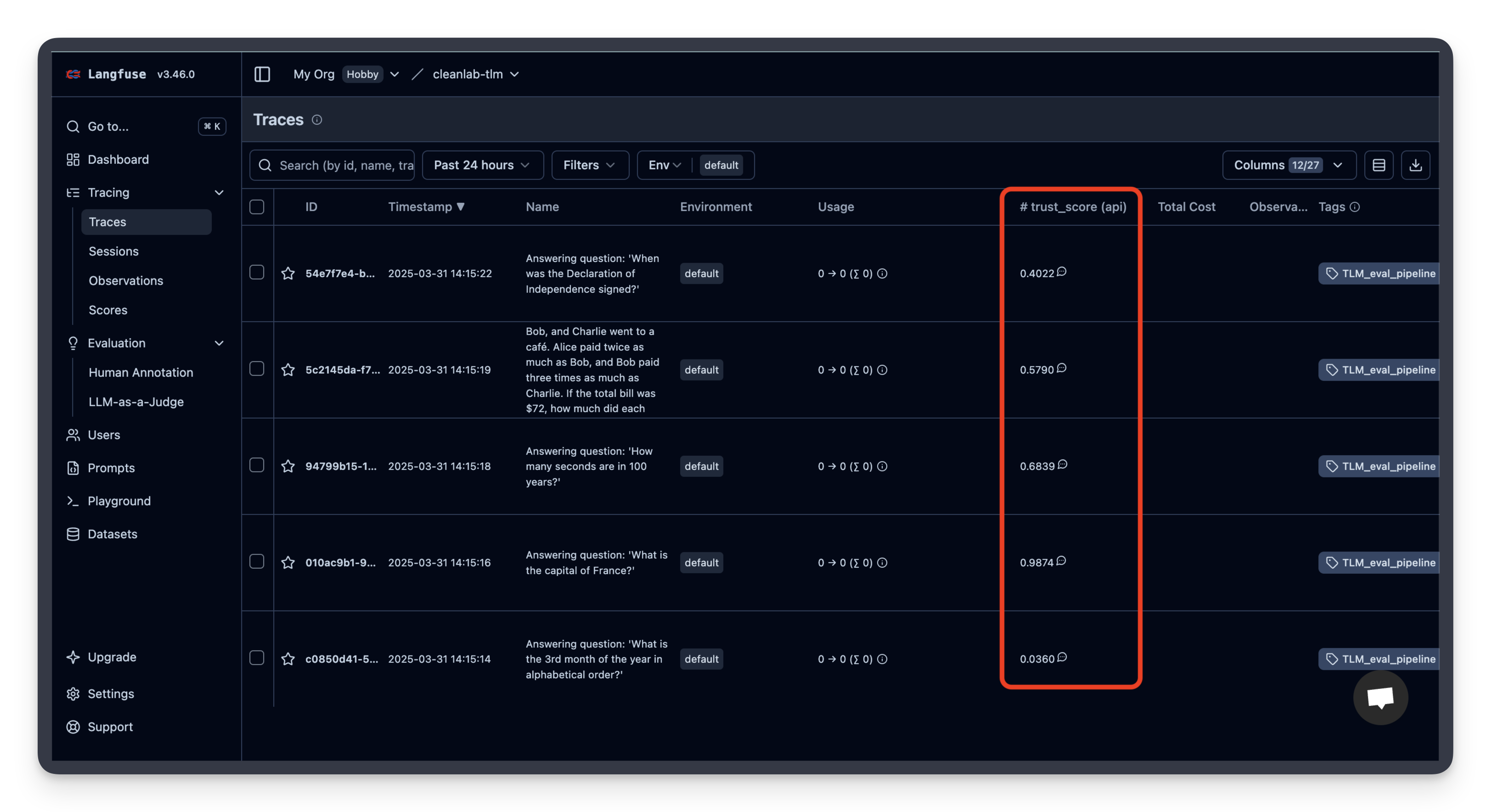The width and height of the screenshot is (1491, 812).
Task: Open the Scores page in the sidebar
Action: (x=107, y=310)
